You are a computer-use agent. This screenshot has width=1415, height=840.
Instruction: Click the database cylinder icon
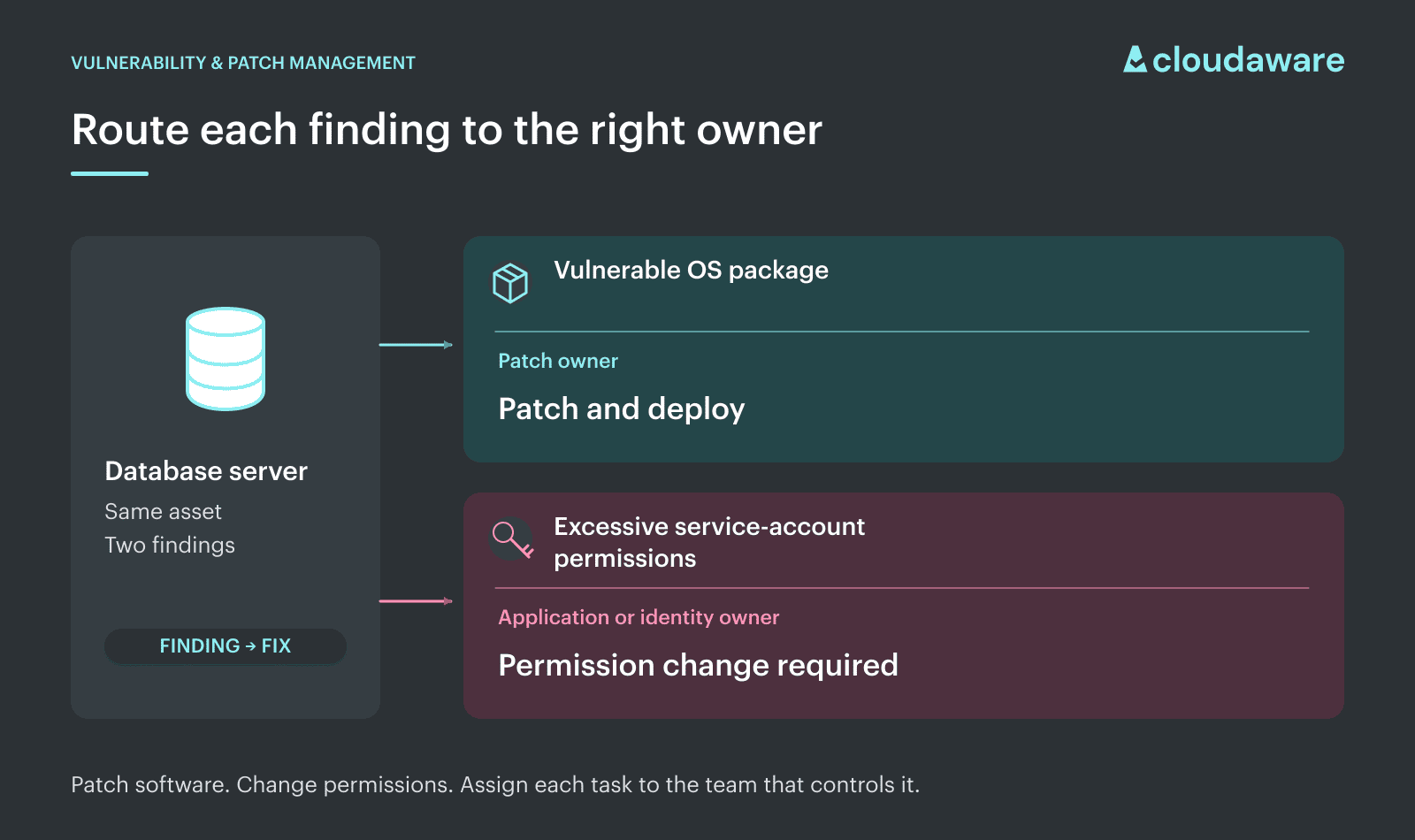click(x=226, y=359)
